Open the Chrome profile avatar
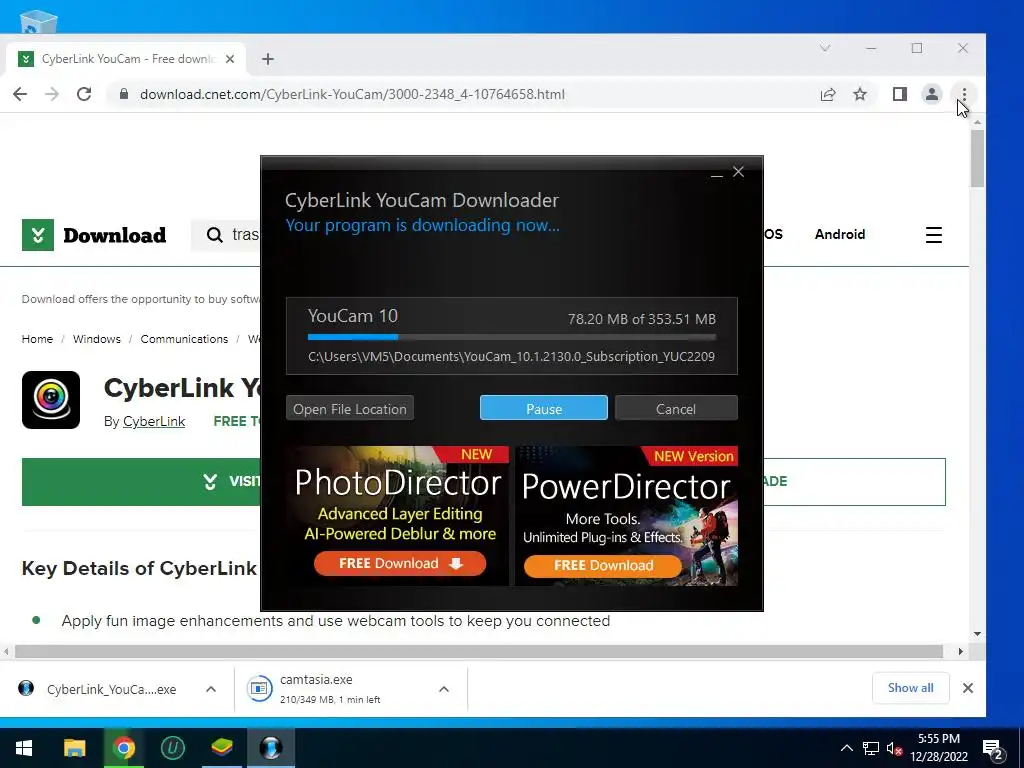This screenshot has height=768, width=1024. [x=932, y=94]
